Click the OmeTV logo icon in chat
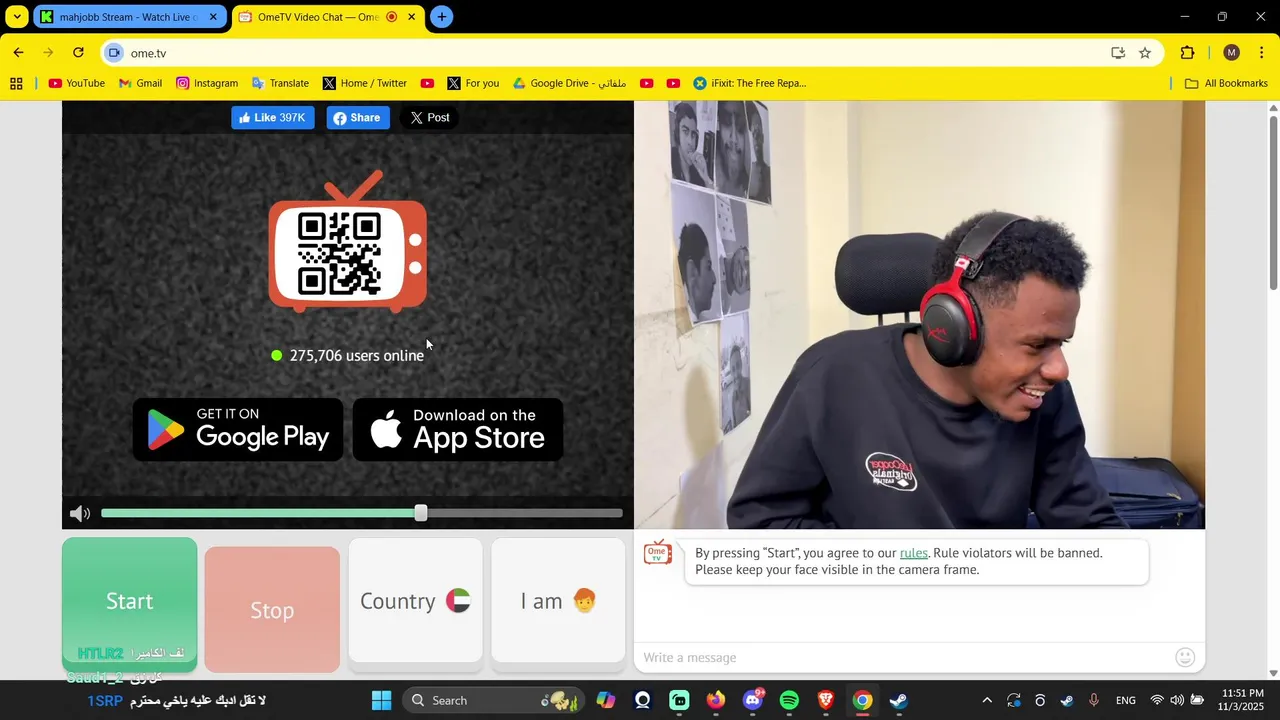The image size is (1280, 720). click(x=658, y=552)
